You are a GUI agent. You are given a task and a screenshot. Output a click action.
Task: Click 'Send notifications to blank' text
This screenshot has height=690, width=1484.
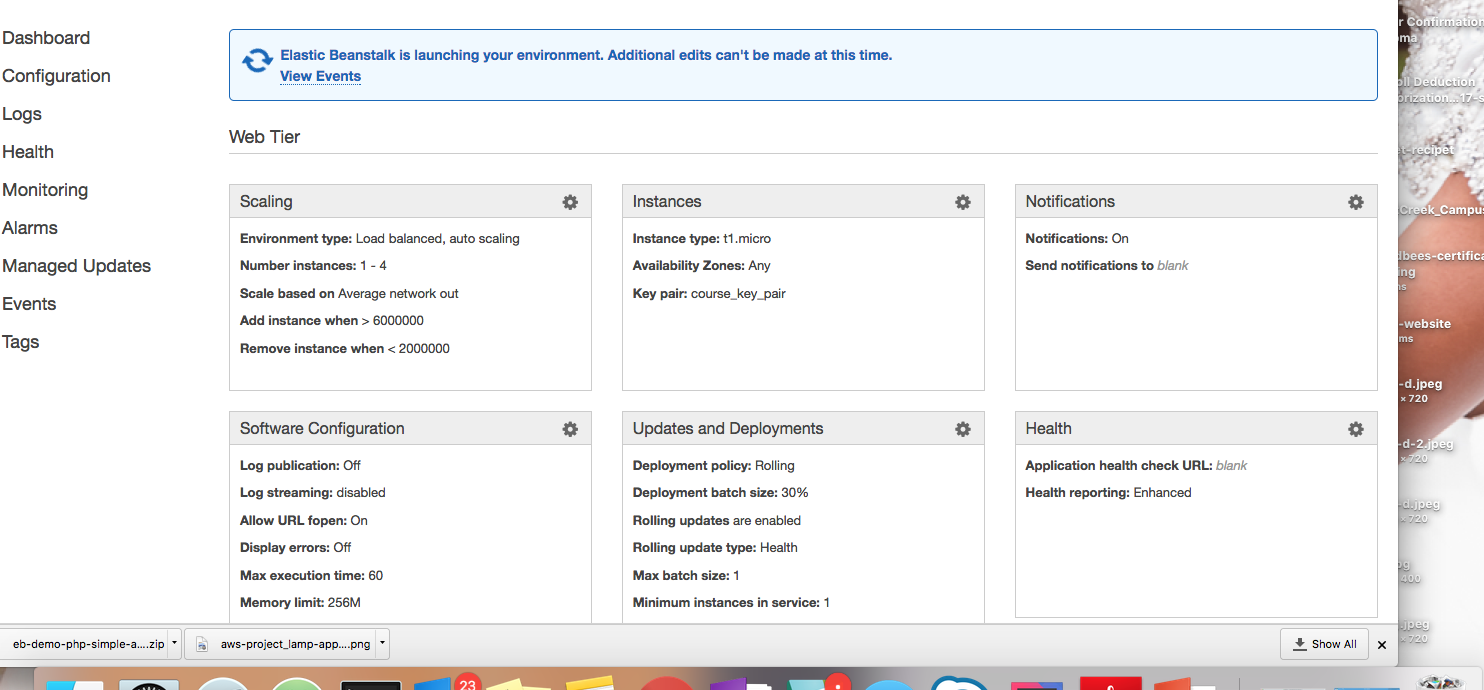click(x=1107, y=266)
